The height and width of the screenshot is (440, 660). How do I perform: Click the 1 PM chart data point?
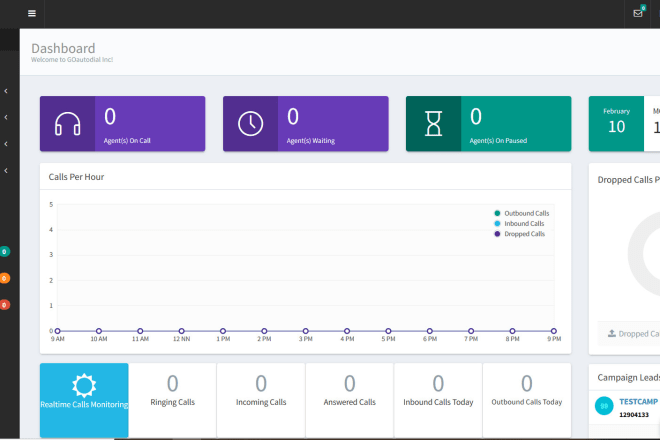(x=223, y=331)
